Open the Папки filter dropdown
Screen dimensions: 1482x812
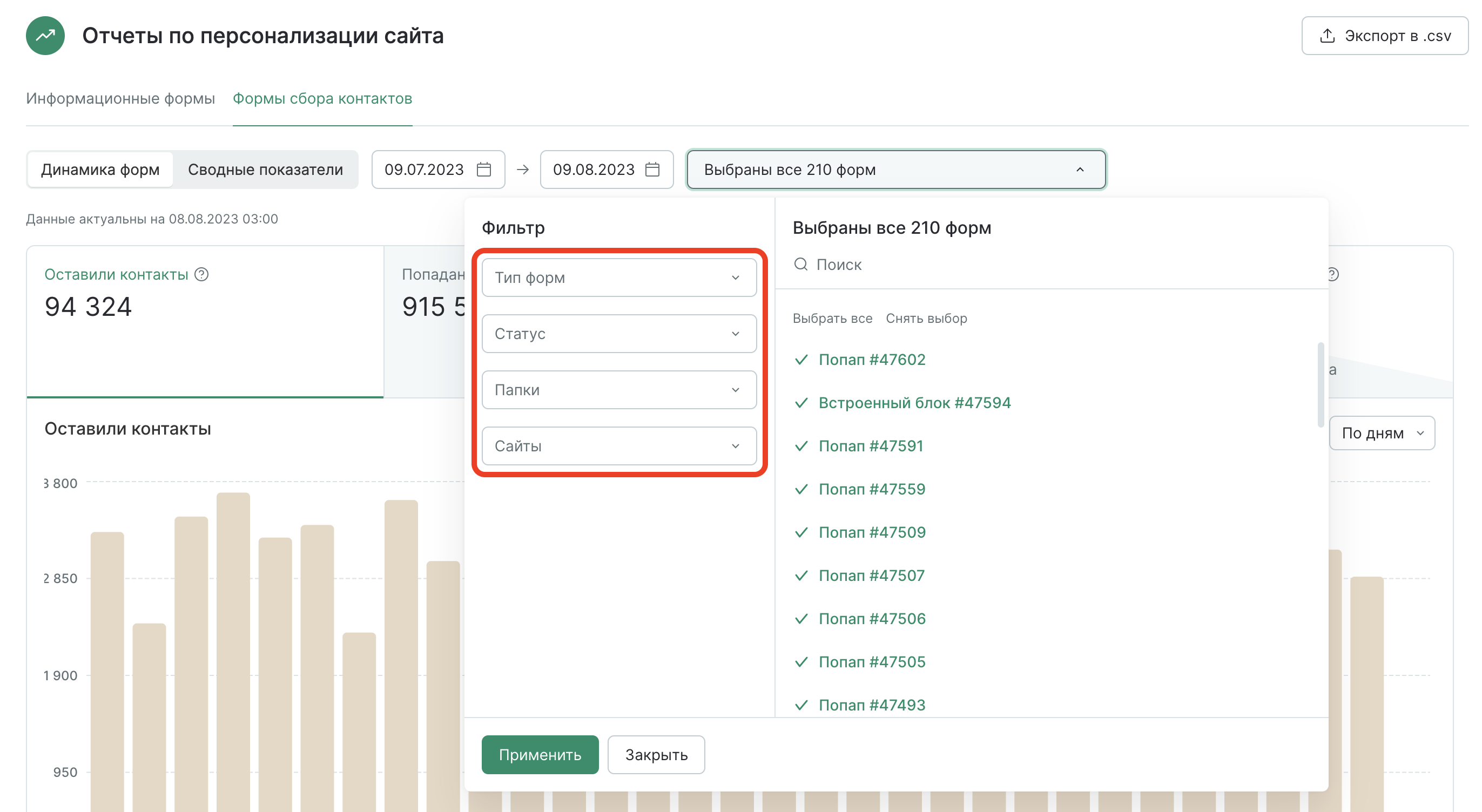click(619, 390)
